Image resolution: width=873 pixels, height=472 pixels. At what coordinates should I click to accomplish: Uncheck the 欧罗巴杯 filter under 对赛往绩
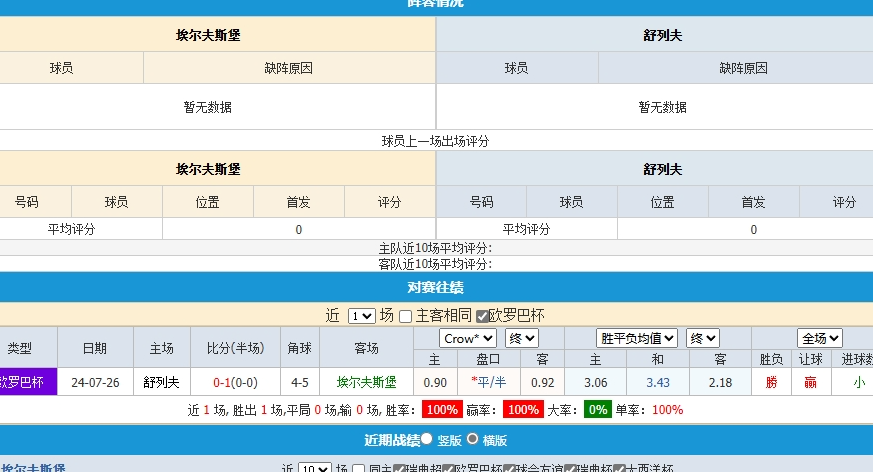pyautogui.click(x=482, y=317)
